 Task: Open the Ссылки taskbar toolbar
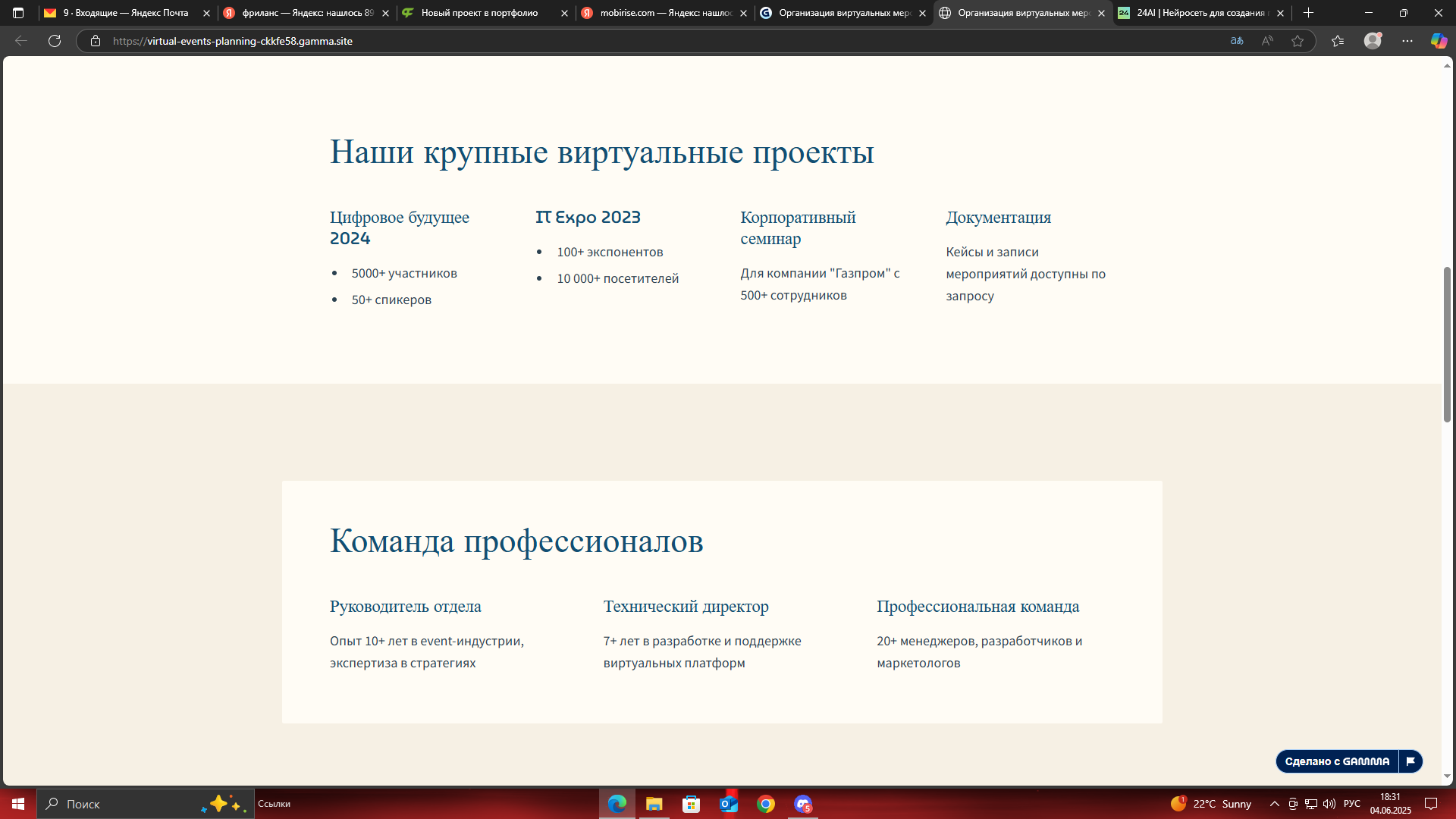275,804
